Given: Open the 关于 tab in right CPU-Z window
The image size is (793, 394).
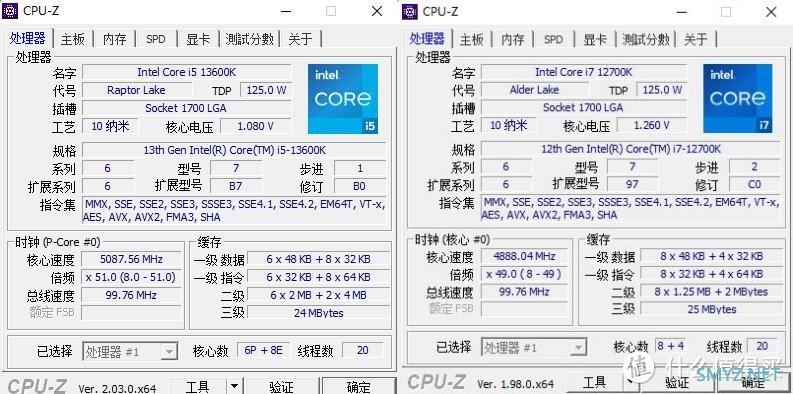Looking at the screenshot, I should pos(696,39).
